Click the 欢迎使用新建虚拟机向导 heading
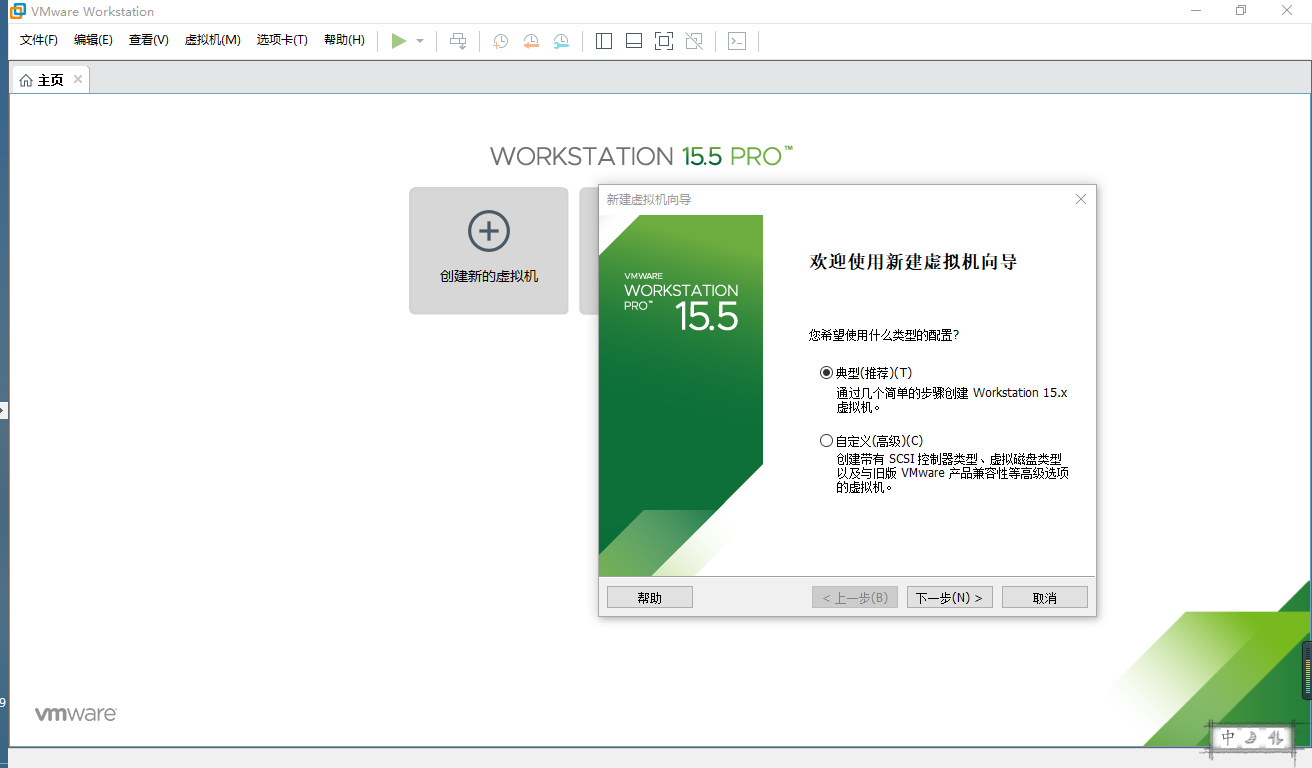 (x=913, y=262)
